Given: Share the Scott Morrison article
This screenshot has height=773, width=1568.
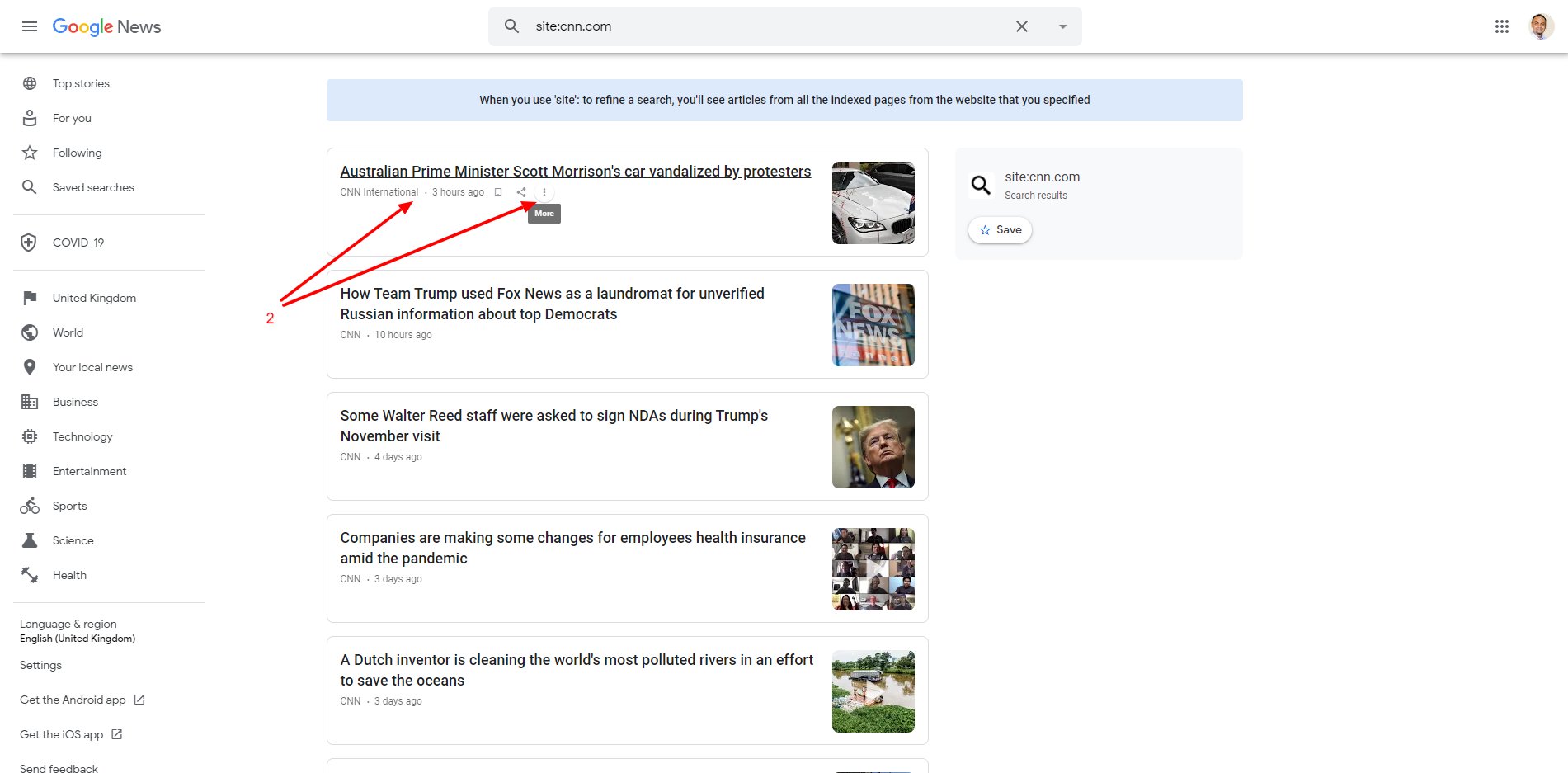Looking at the screenshot, I should click(521, 192).
